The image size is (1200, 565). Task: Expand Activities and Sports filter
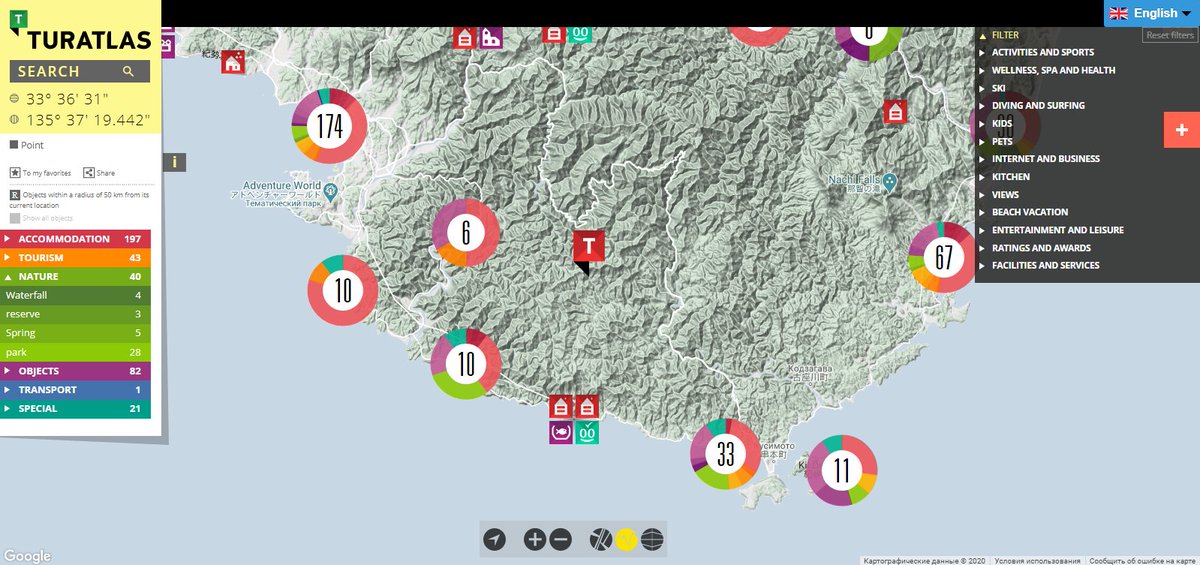[1043, 52]
